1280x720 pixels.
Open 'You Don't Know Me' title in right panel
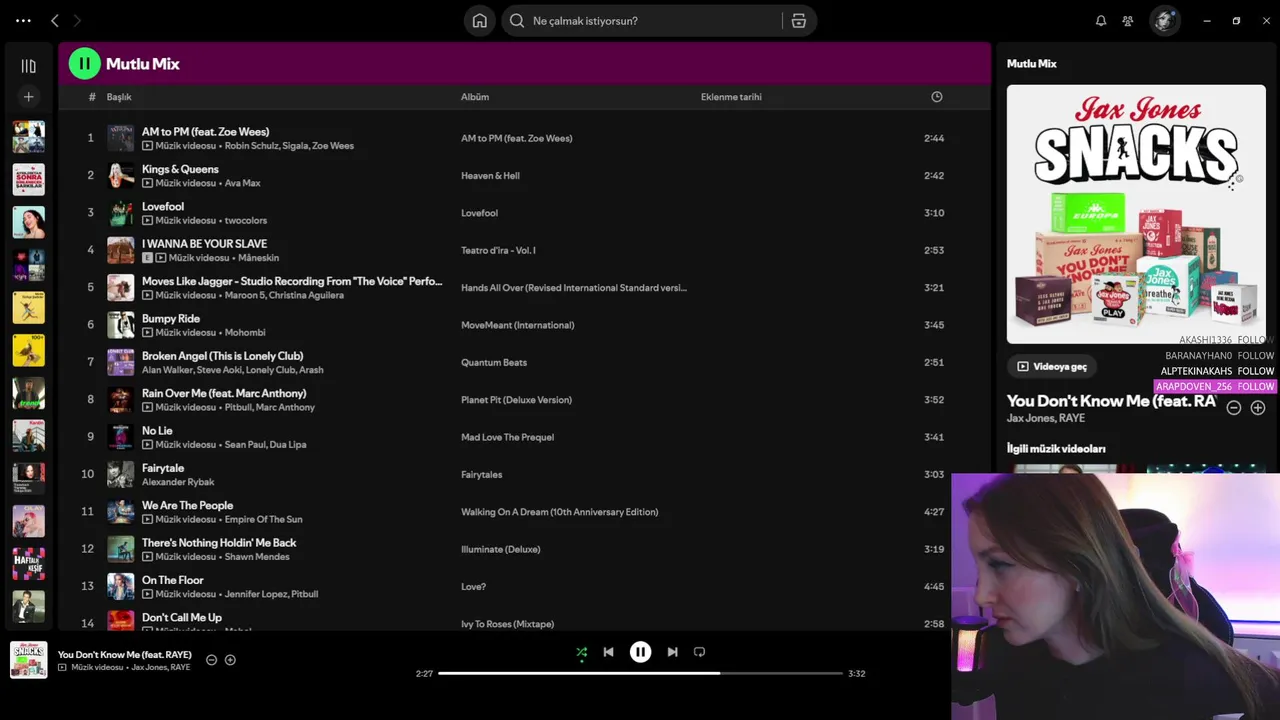click(x=1111, y=401)
